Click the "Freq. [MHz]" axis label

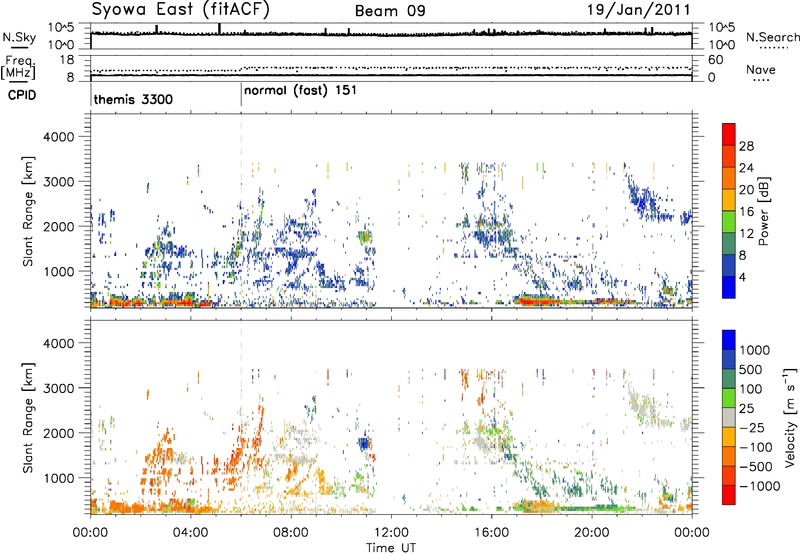[18, 68]
